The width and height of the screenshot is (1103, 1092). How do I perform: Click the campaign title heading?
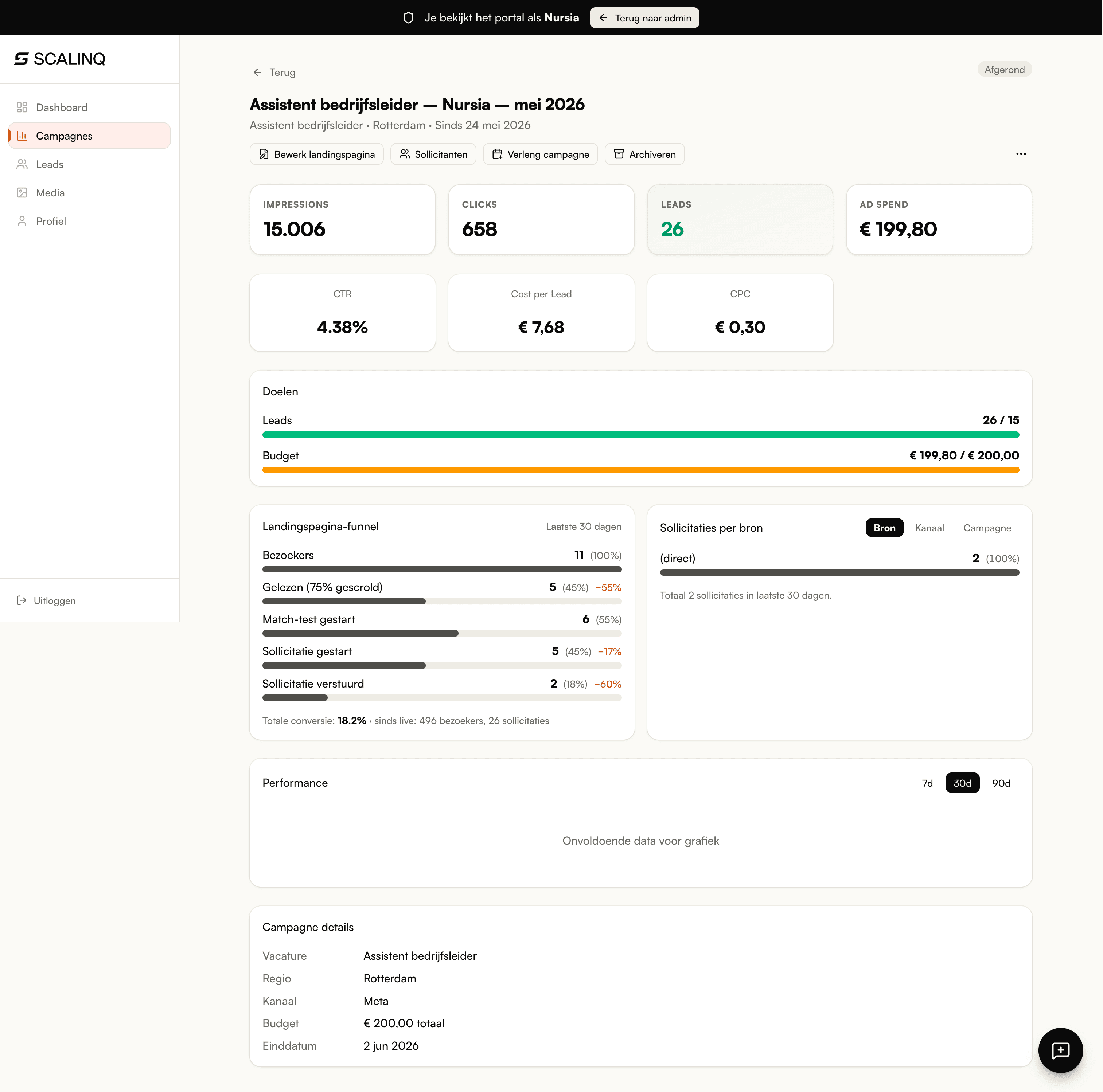pyautogui.click(x=417, y=105)
